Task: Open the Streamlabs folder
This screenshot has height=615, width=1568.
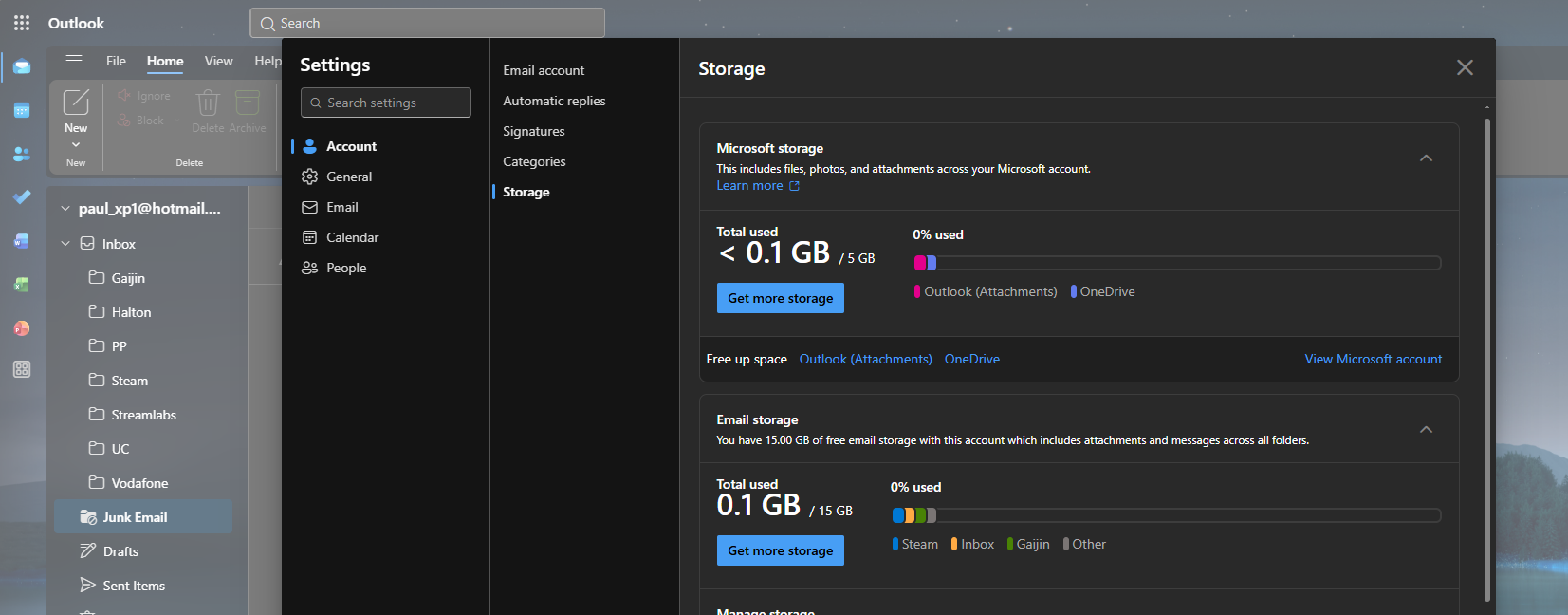Action: [x=143, y=415]
